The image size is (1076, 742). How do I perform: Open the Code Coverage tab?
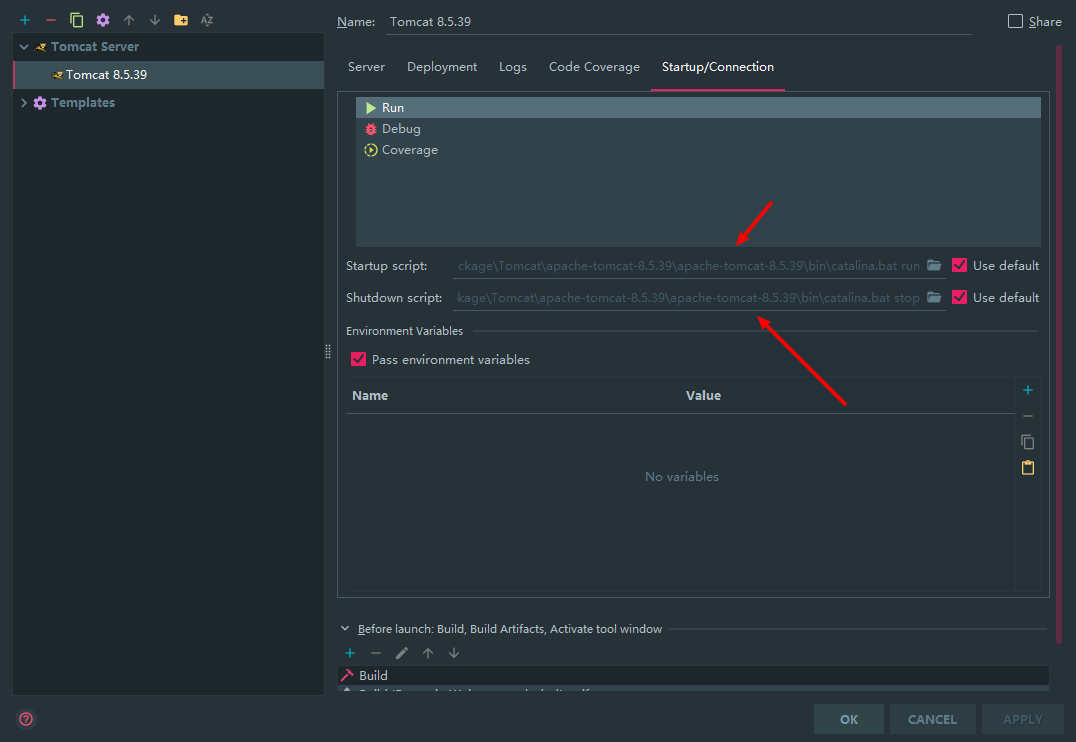(594, 67)
